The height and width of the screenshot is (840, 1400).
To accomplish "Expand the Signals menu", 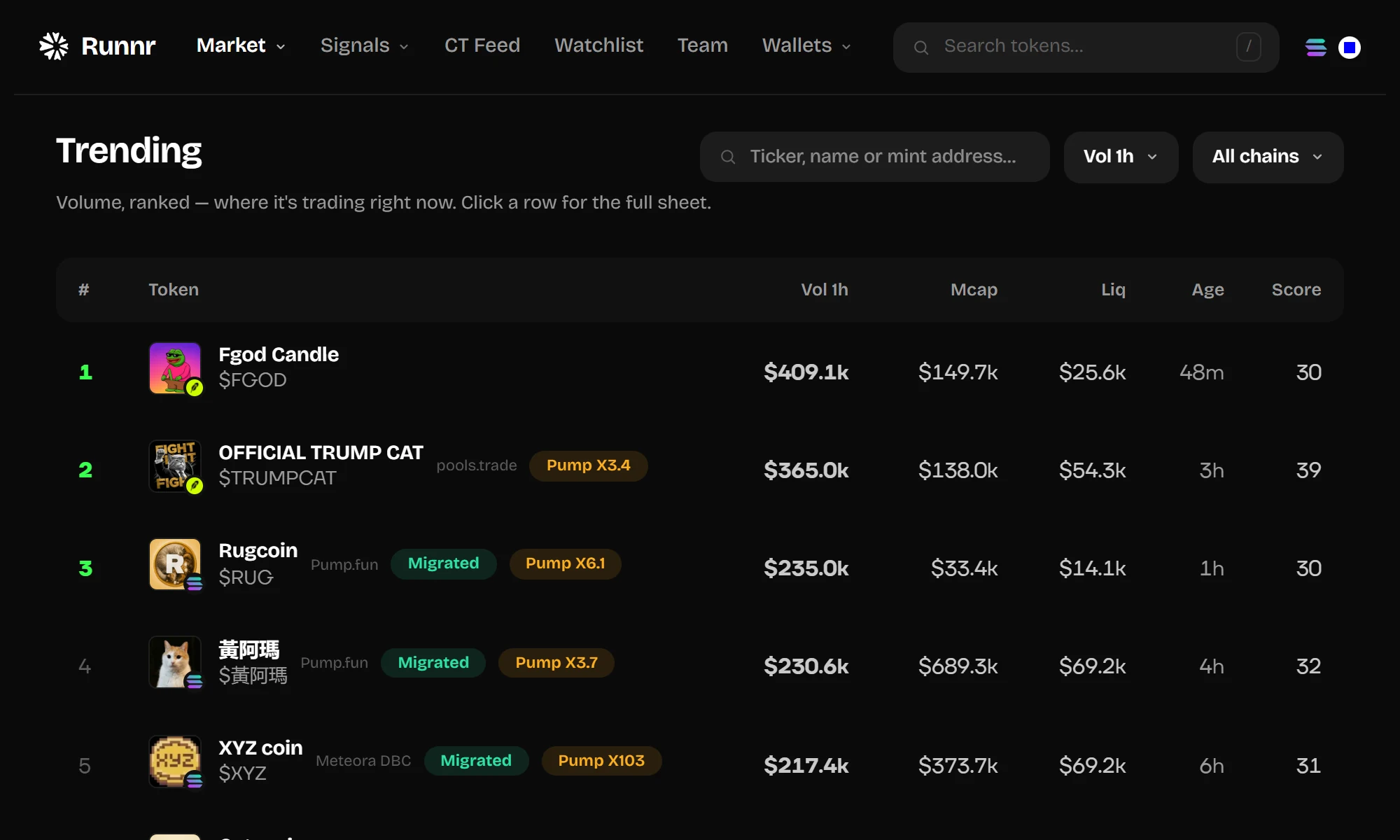I will click(x=364, y=45).
